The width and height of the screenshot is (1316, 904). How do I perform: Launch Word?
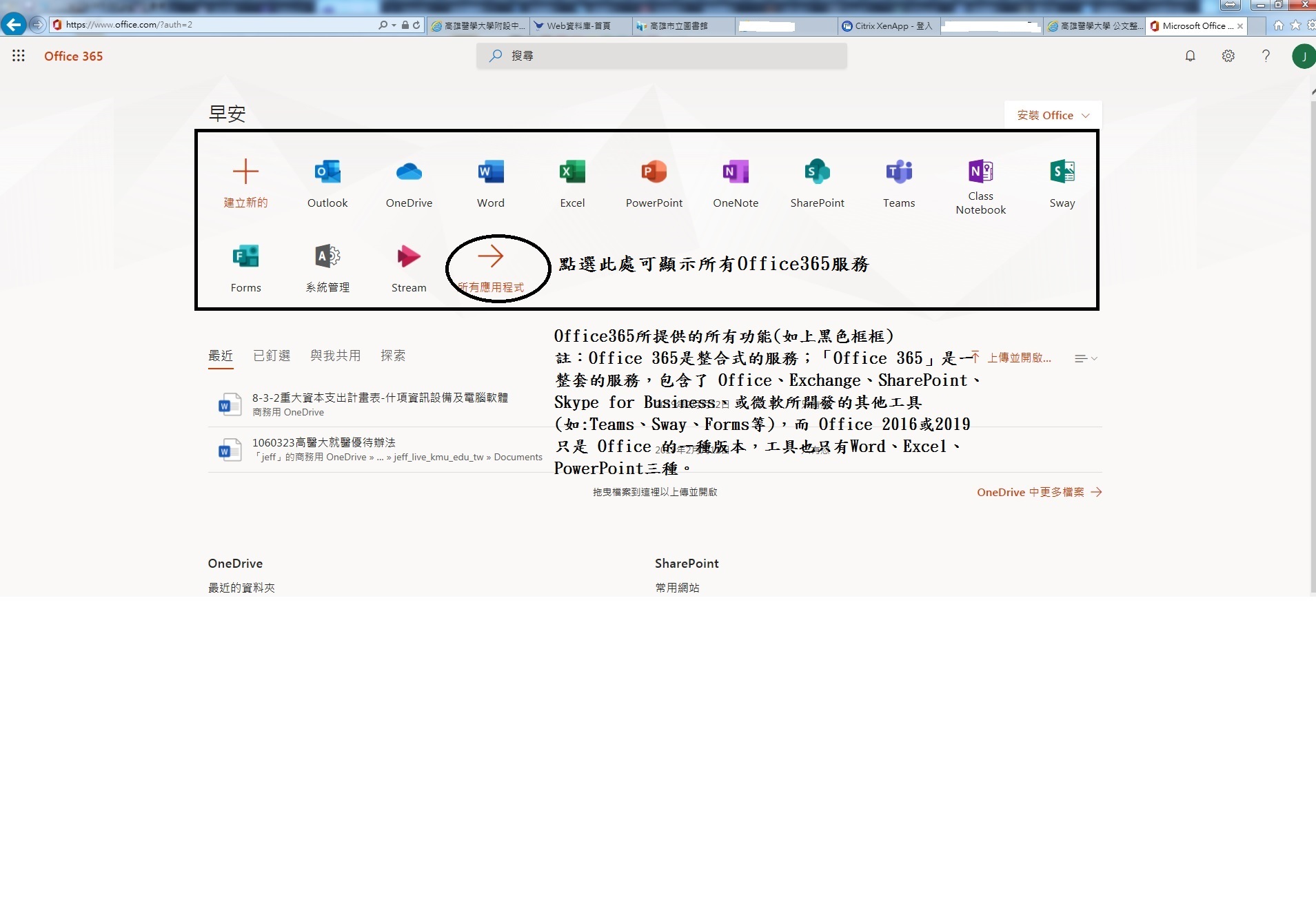491,183
